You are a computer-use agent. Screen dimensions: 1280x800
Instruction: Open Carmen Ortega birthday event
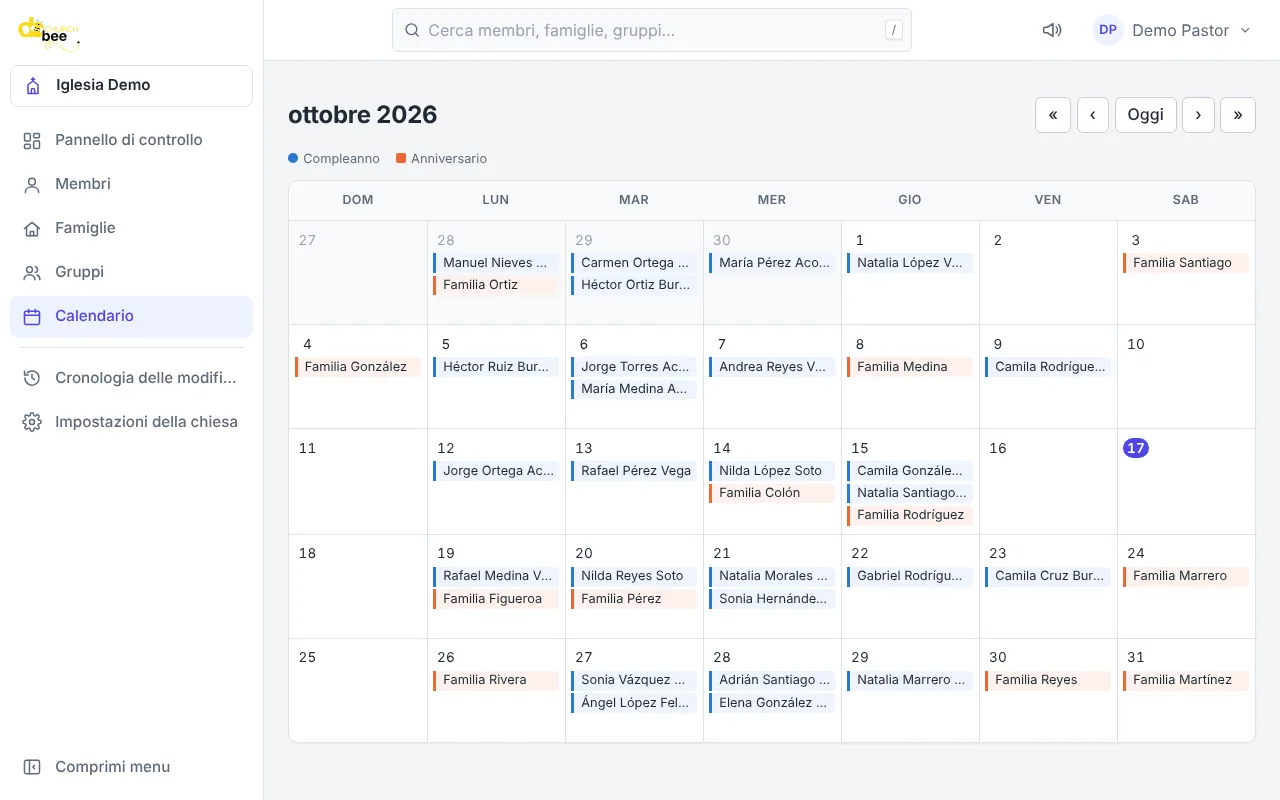[634, 263]
